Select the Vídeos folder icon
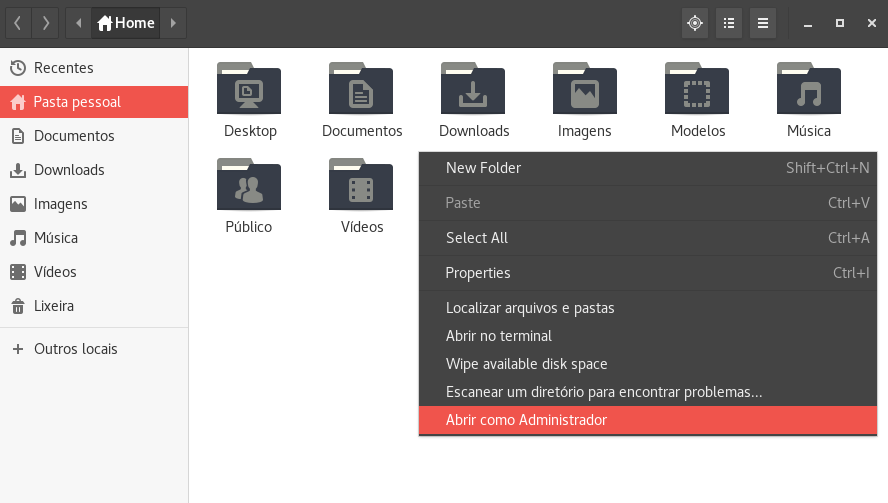 point(361,185)
